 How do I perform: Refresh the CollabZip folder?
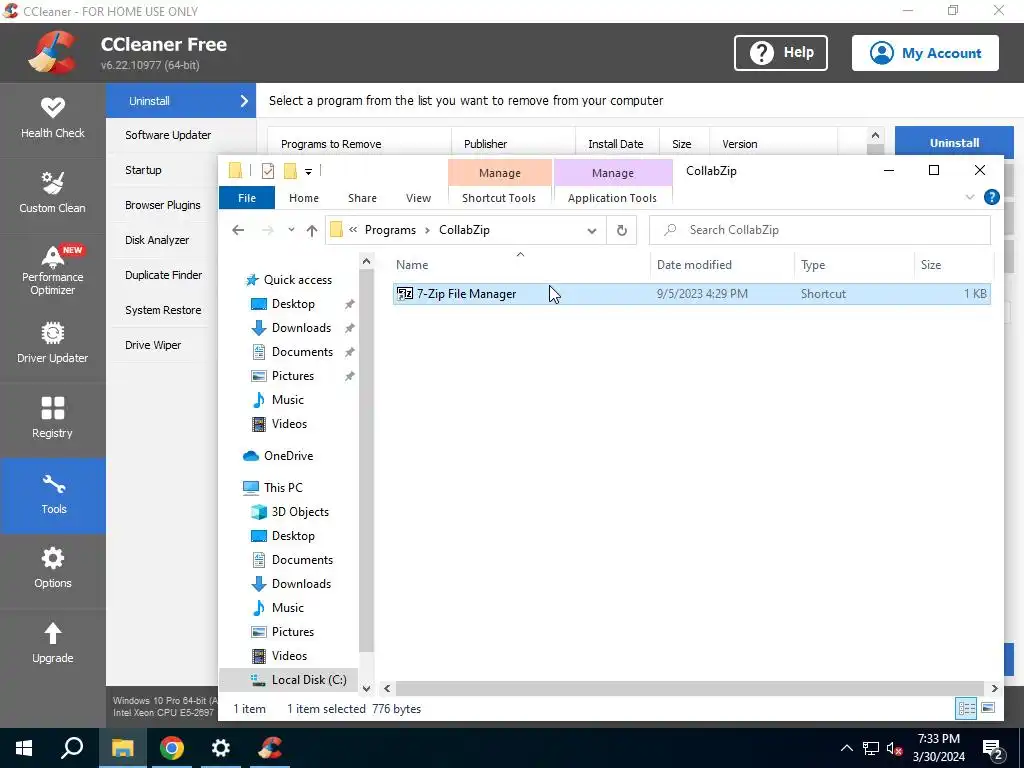(622, 230)
